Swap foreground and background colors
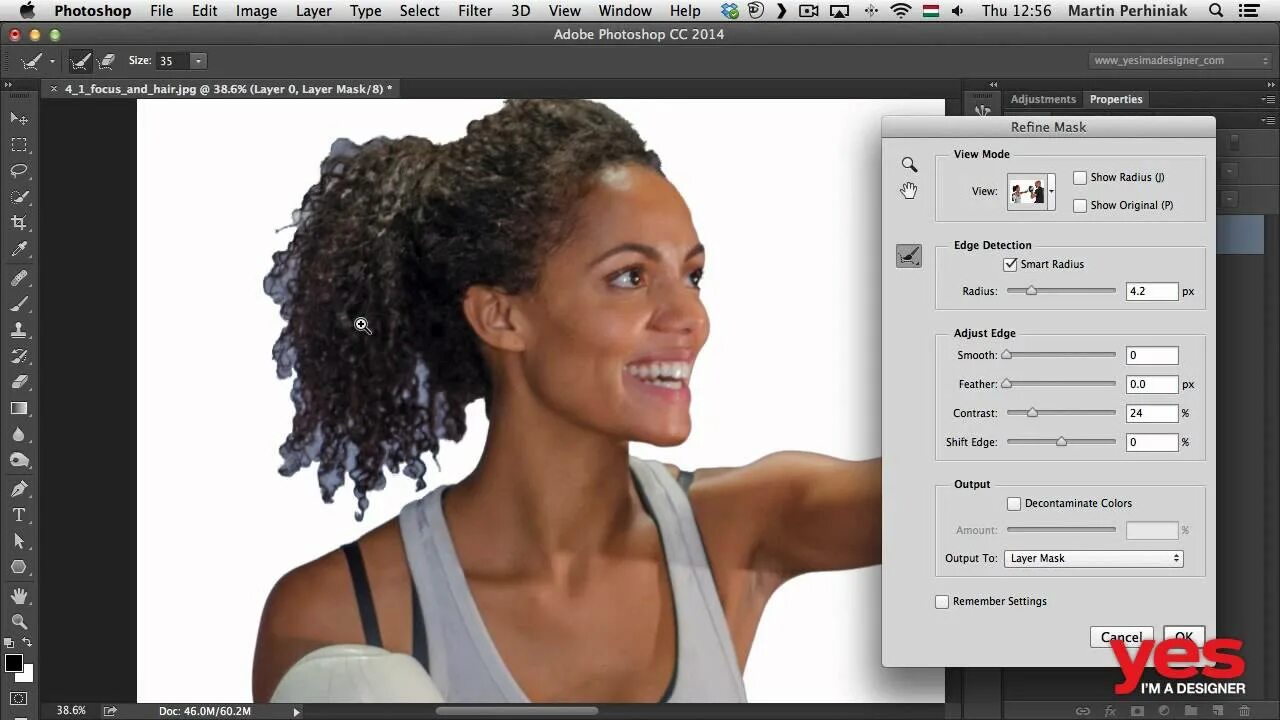The image size is (1280, 720). [28, 644]
